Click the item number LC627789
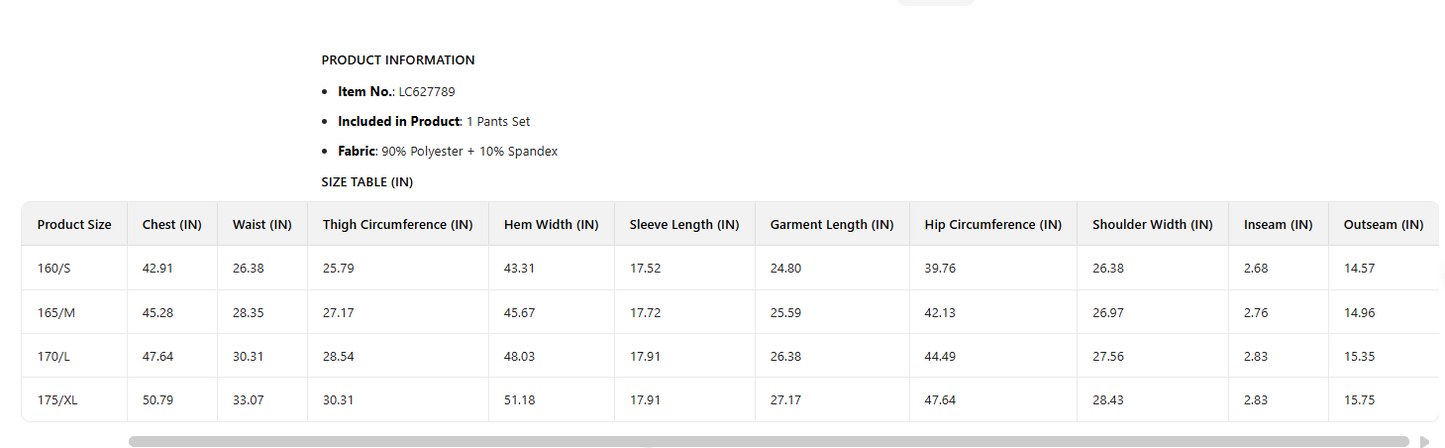Viewport: 1445px width, 448px height. [427, 92]
